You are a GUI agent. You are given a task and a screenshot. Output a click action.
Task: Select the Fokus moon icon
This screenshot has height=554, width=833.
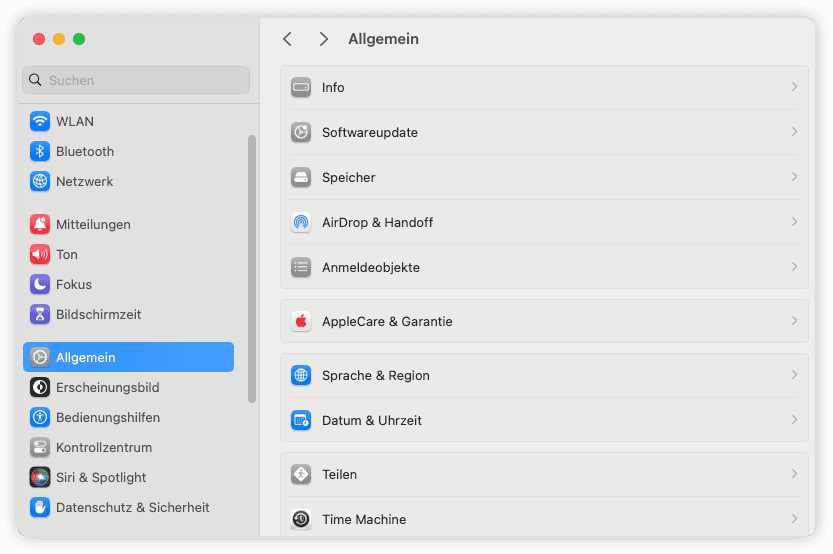click(40, 285)
